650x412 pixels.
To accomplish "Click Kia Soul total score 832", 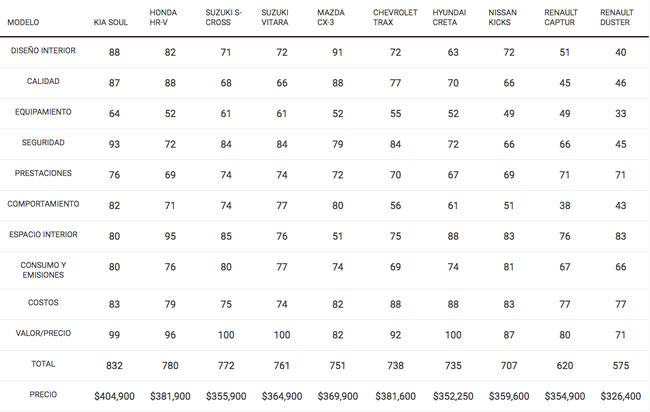I will [114, 366].
